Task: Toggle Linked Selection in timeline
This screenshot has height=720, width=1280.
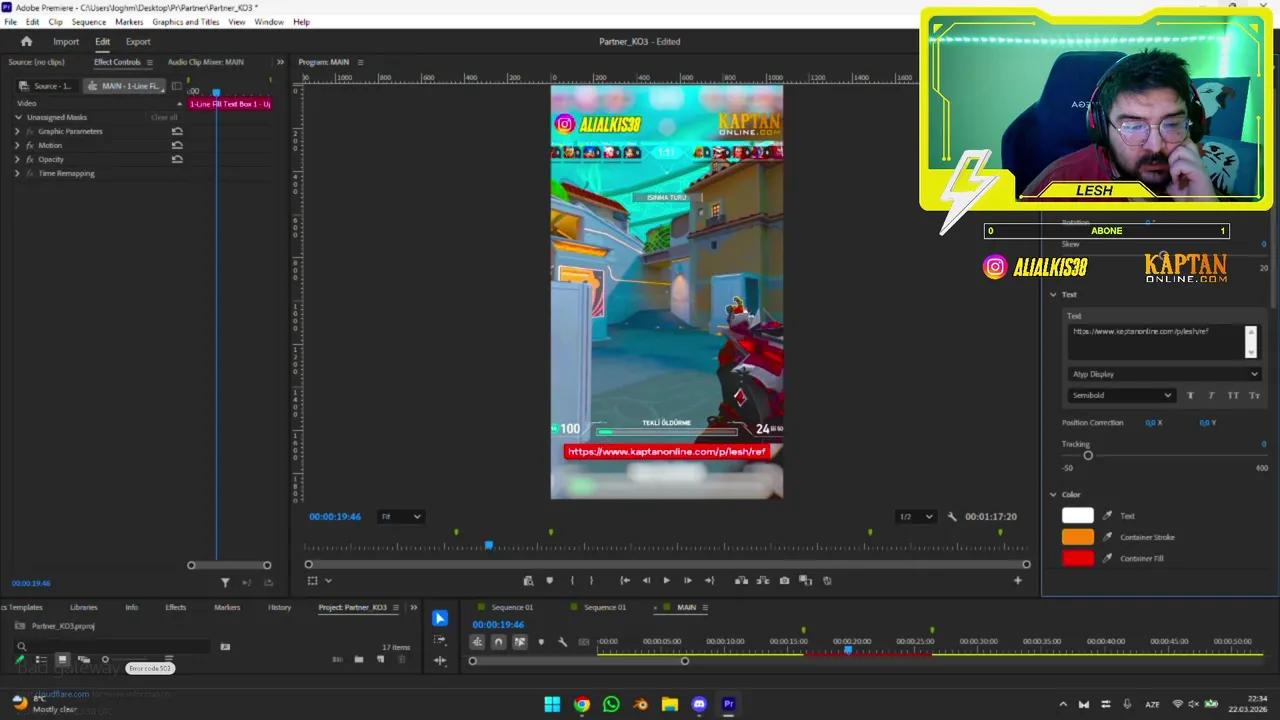Action: tap(520, 642)
